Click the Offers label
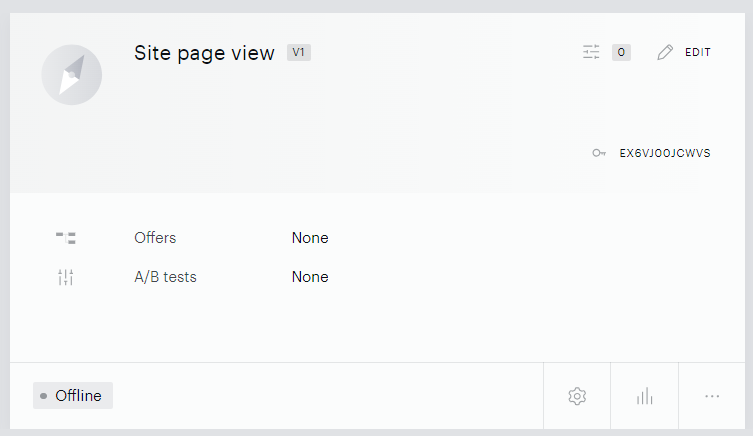Screen dimensions: 753x436 coord(155,238)
